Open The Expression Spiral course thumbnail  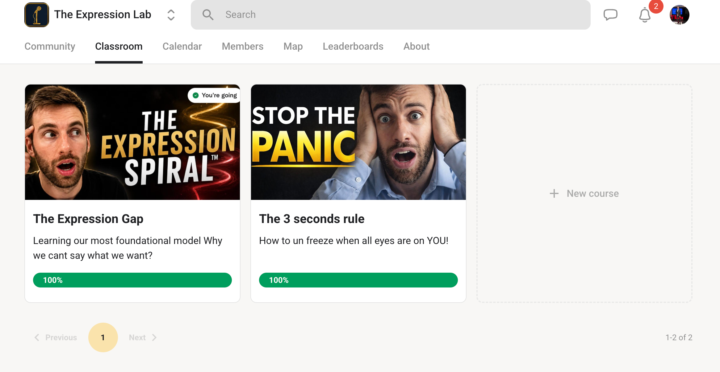tap(132, 142)
